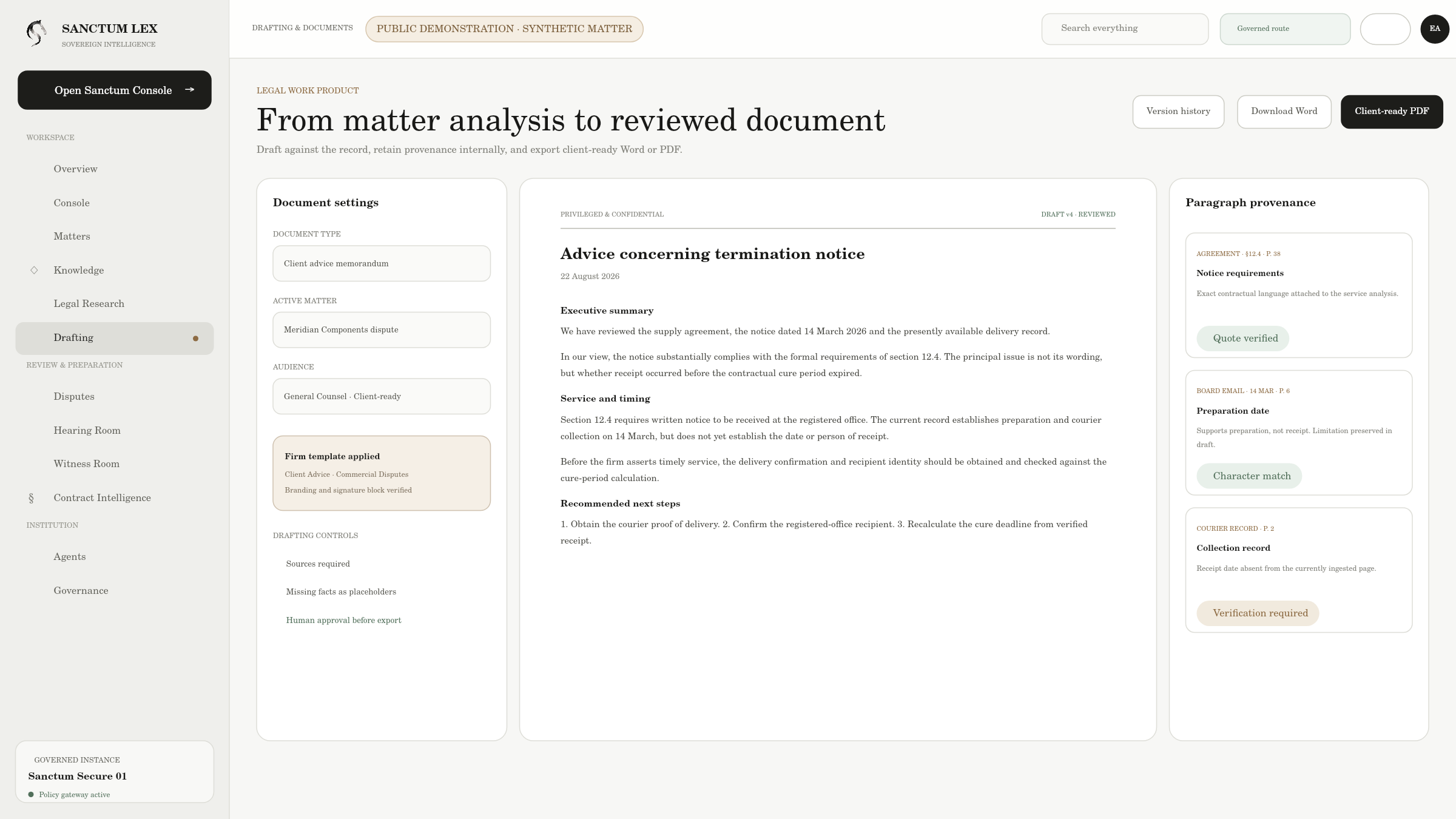Click the Privileged & Confidential label
Image resolution: width=1456 pixels, height=819 pixels.
[612, 215]
